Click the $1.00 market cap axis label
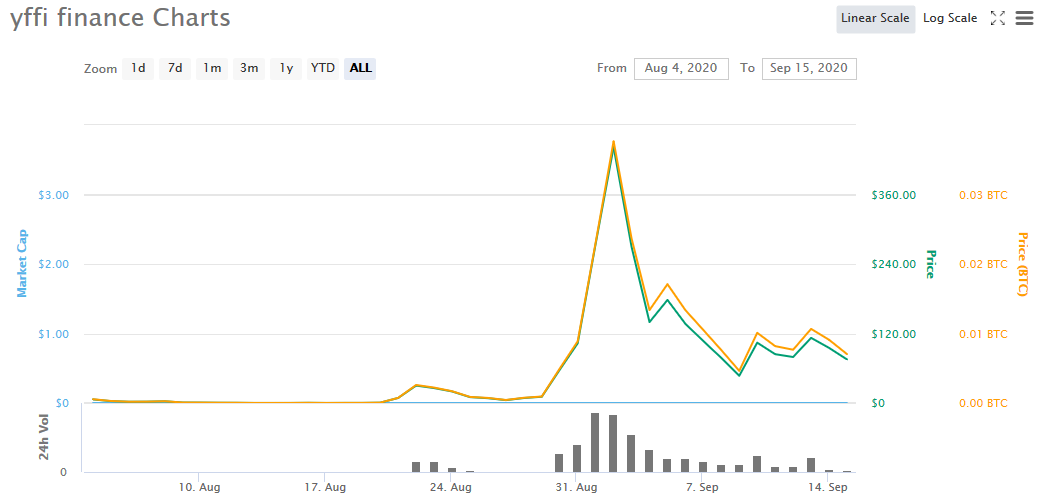1046x495 pixels. pos(54,334)
